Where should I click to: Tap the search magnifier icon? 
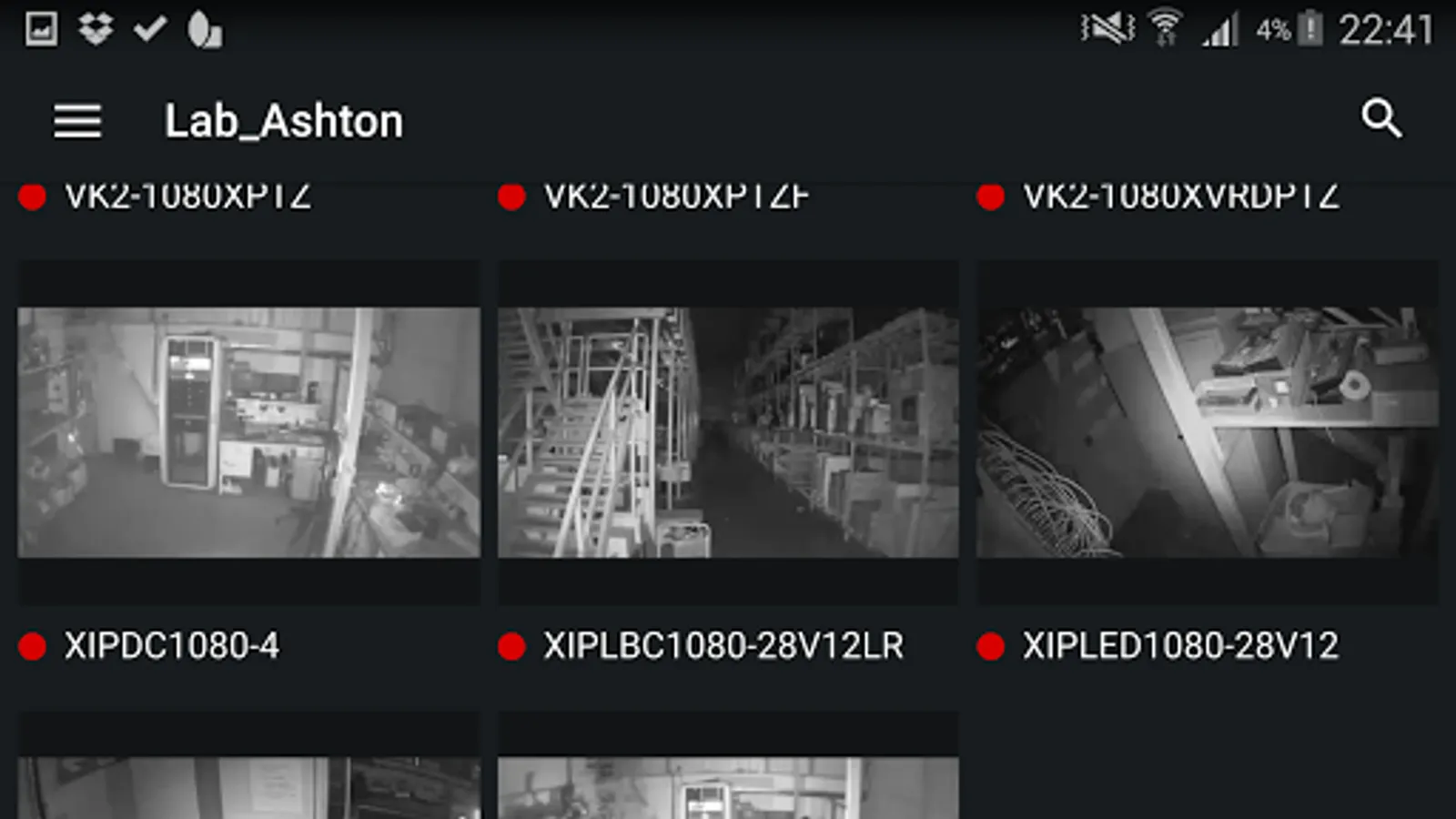[1381, 118]
